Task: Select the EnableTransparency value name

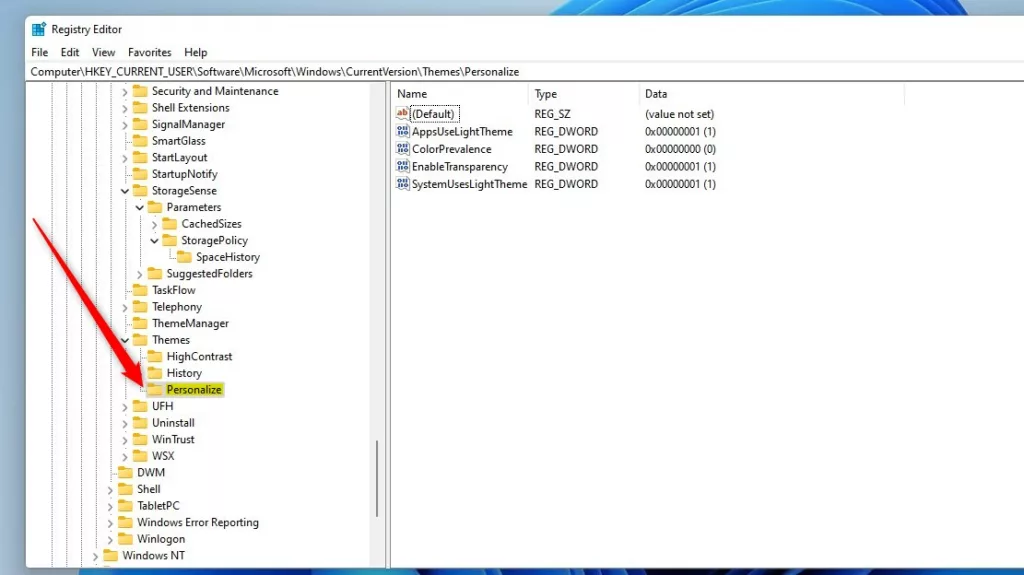Action: [x=460, y=167]
